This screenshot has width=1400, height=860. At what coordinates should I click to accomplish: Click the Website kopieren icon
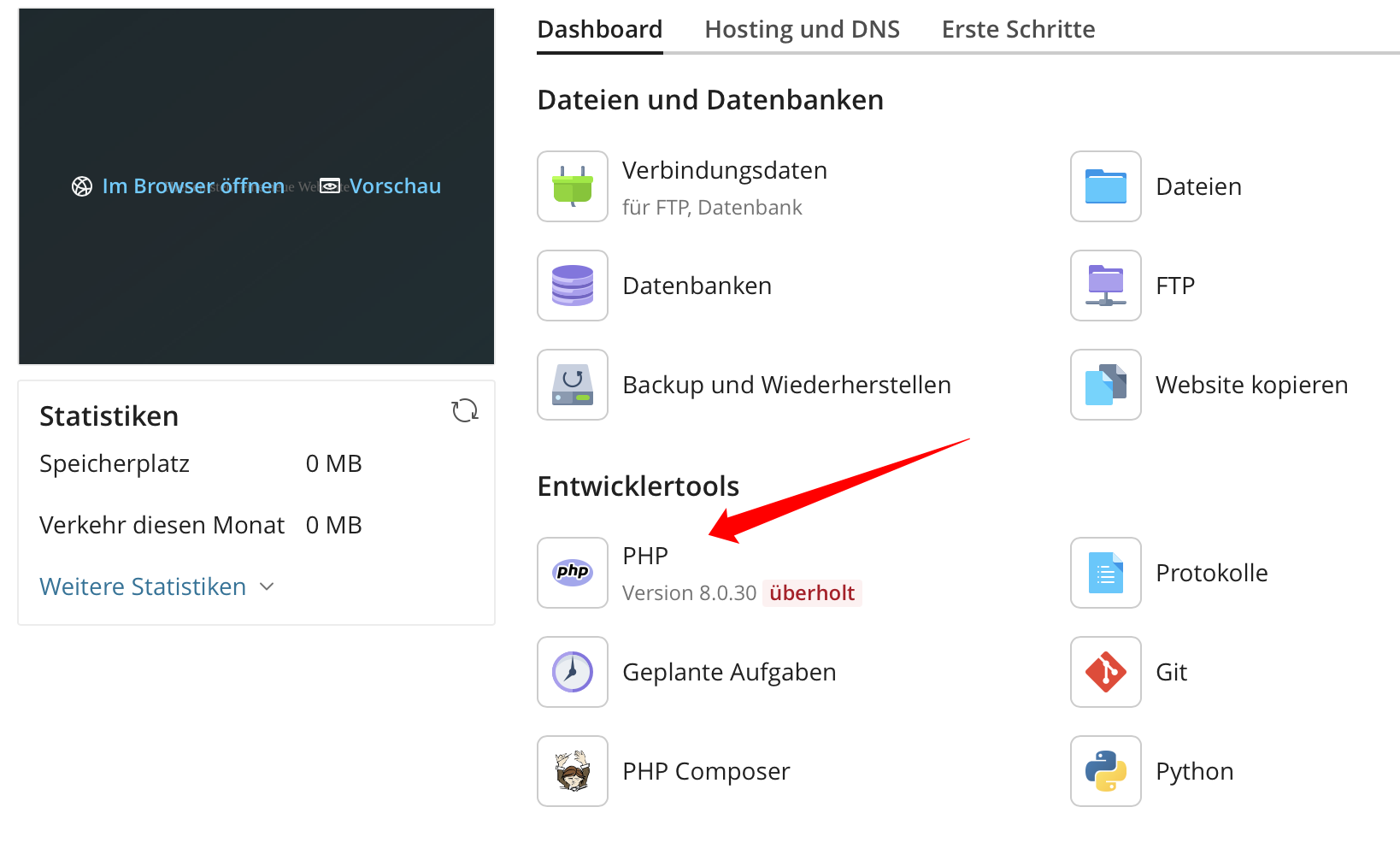pyautogui.click(x=1105, y=385)
